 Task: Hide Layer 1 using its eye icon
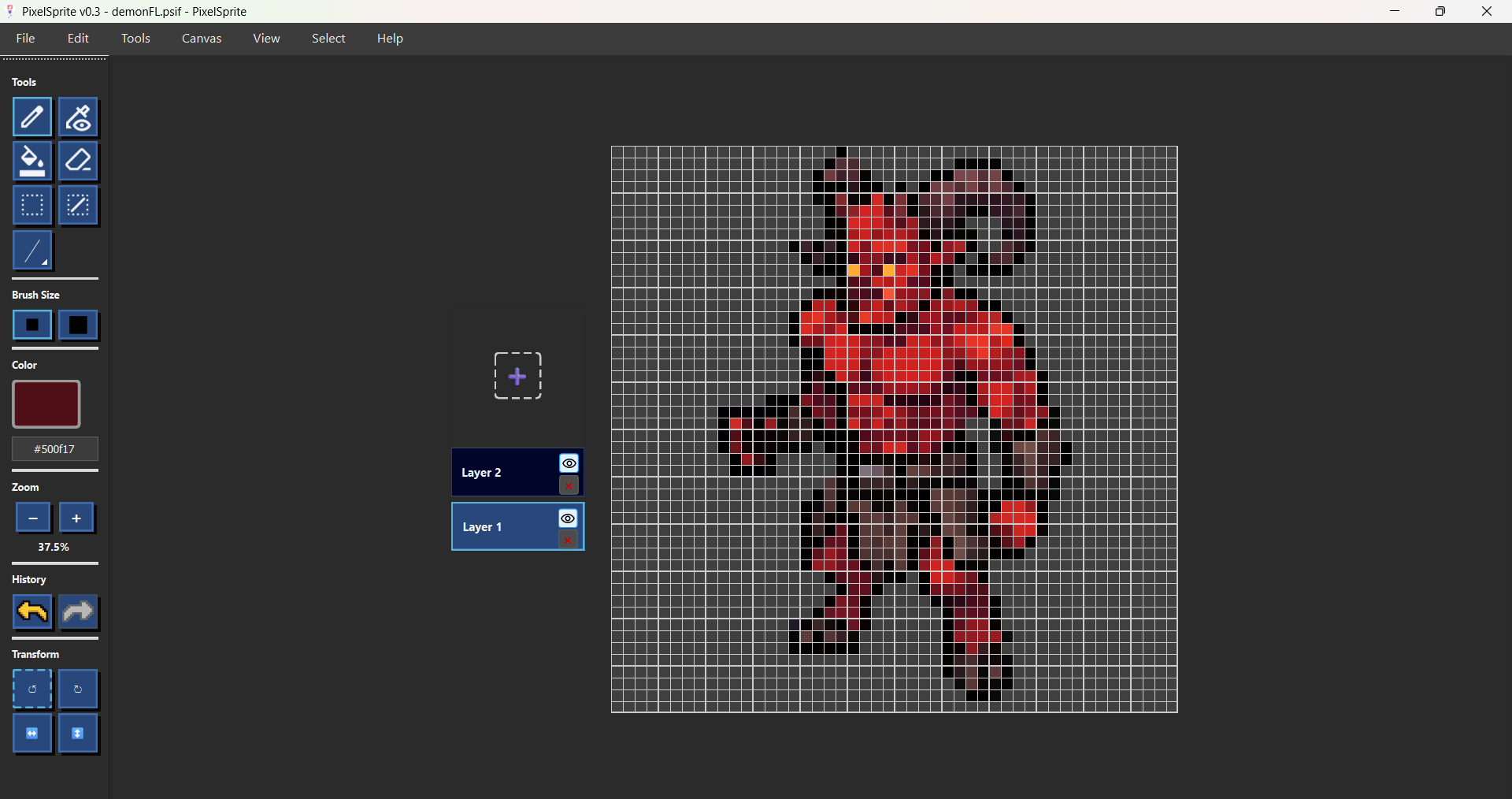[x=568, y=518]
